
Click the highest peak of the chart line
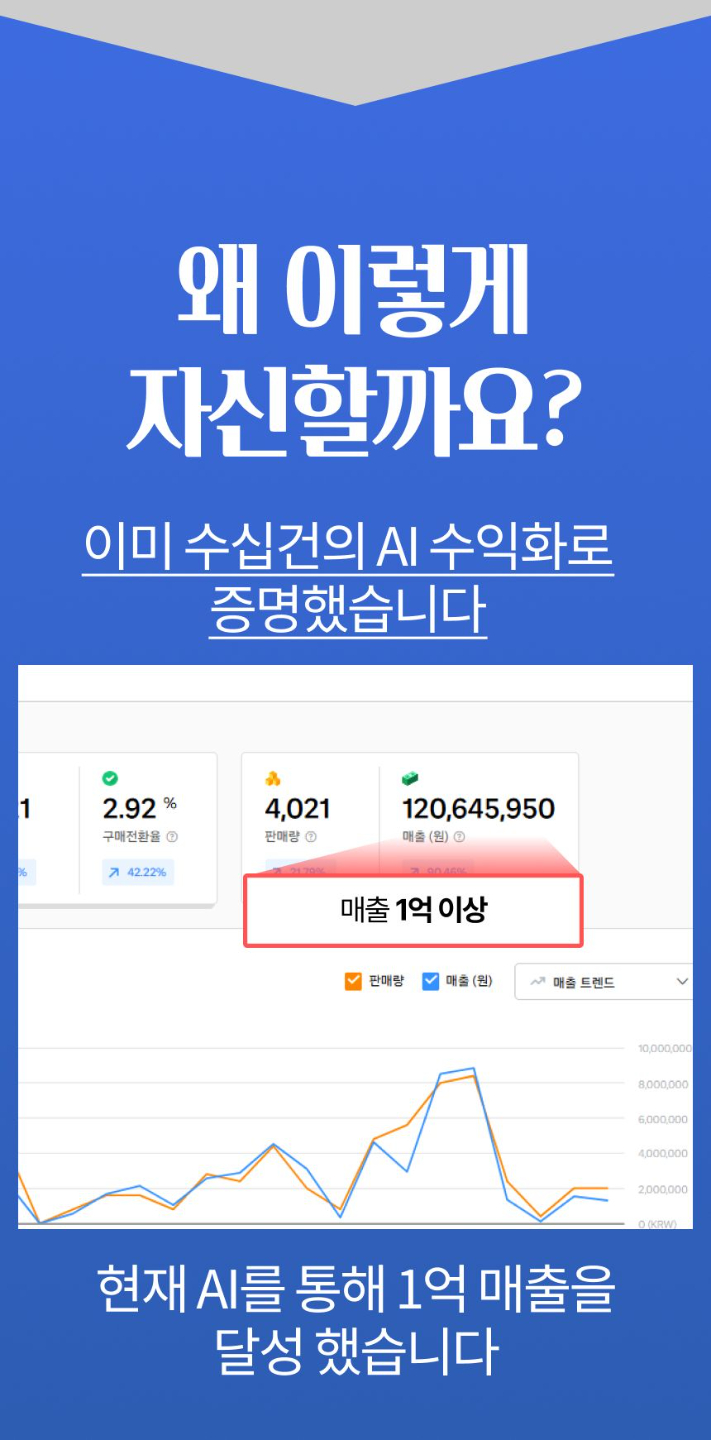tap(473, 1068)
